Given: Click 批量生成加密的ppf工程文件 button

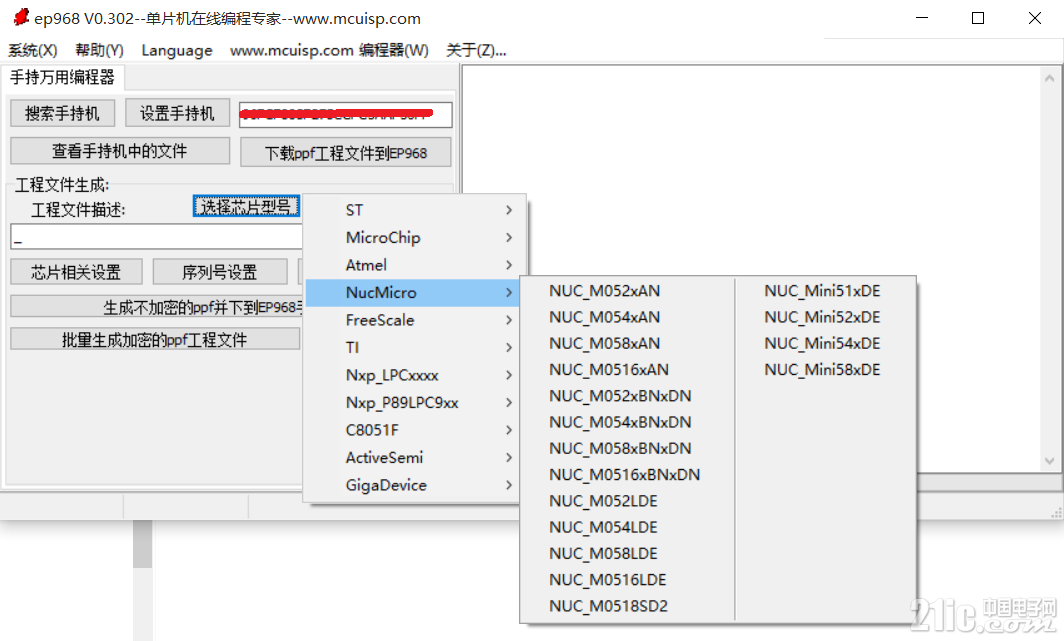Looking at the screenshot, I should [155, 339].
